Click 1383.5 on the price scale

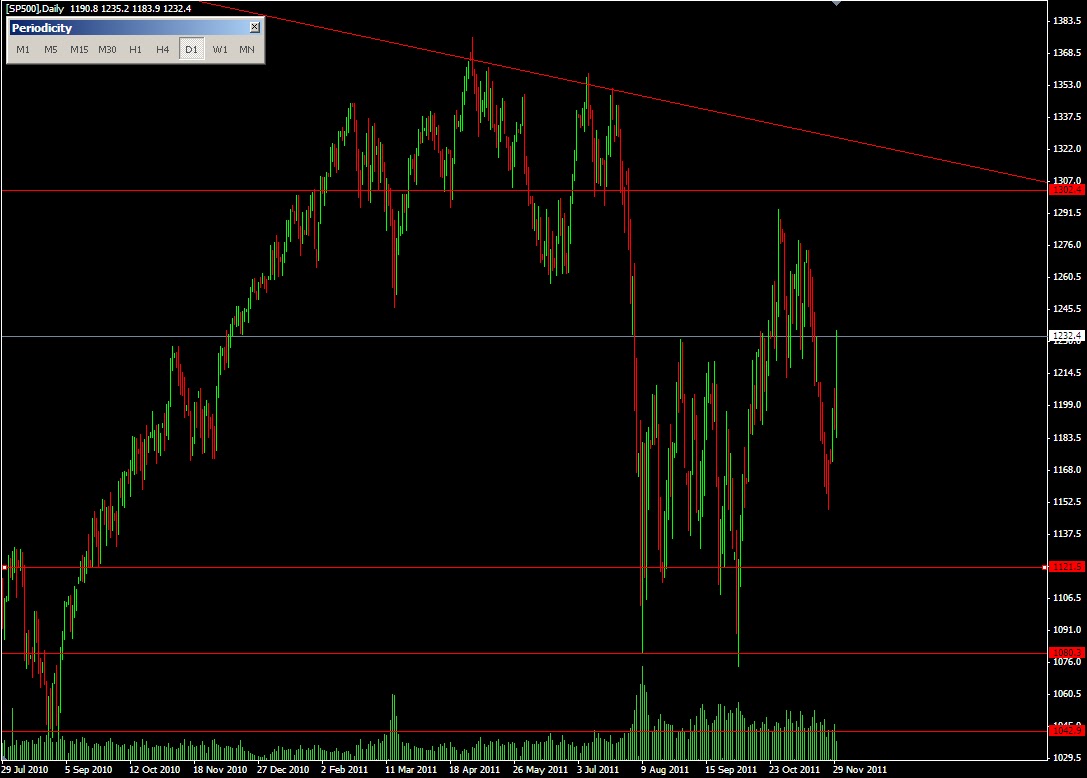point(1068,21)
